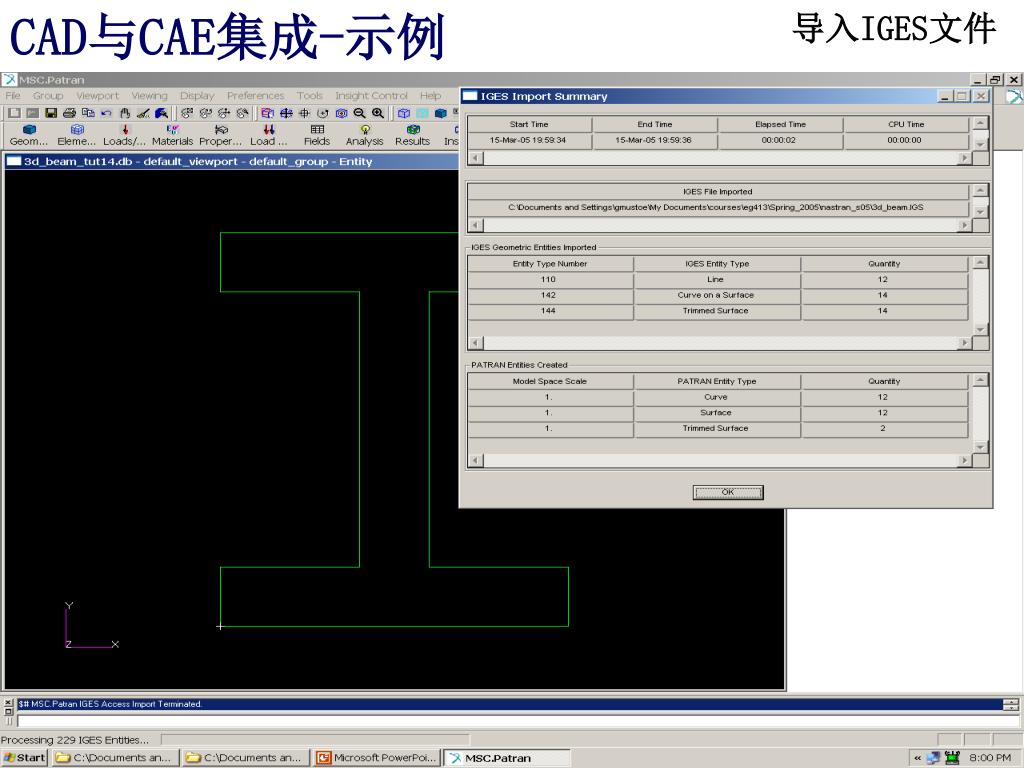Click the Wireframe display cube icon
The width and height of the screenshot is (1024, 768).
coord(404,113)
